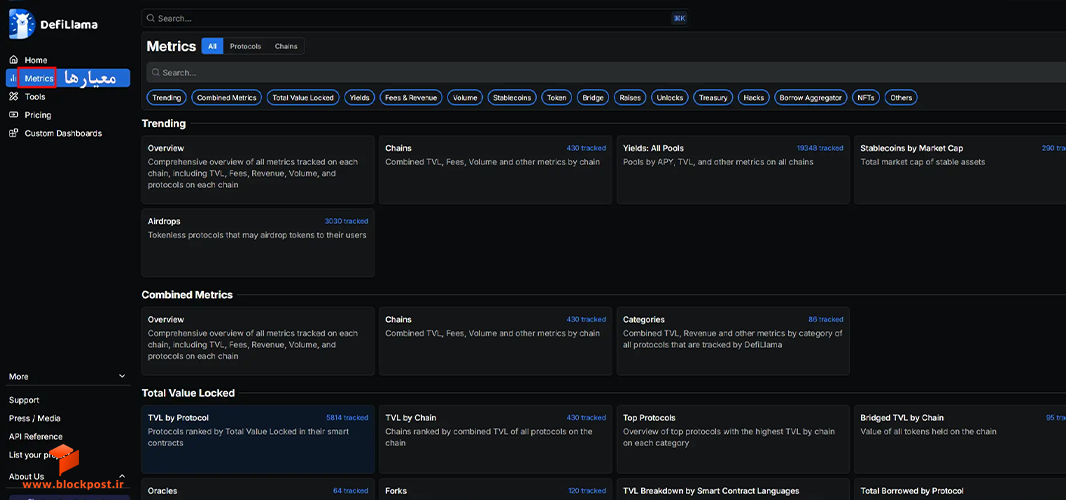The height and width of the screenshot is (500, 1066).
Task: Click the Custom Dashboards icon
Action: pos(13,133)
